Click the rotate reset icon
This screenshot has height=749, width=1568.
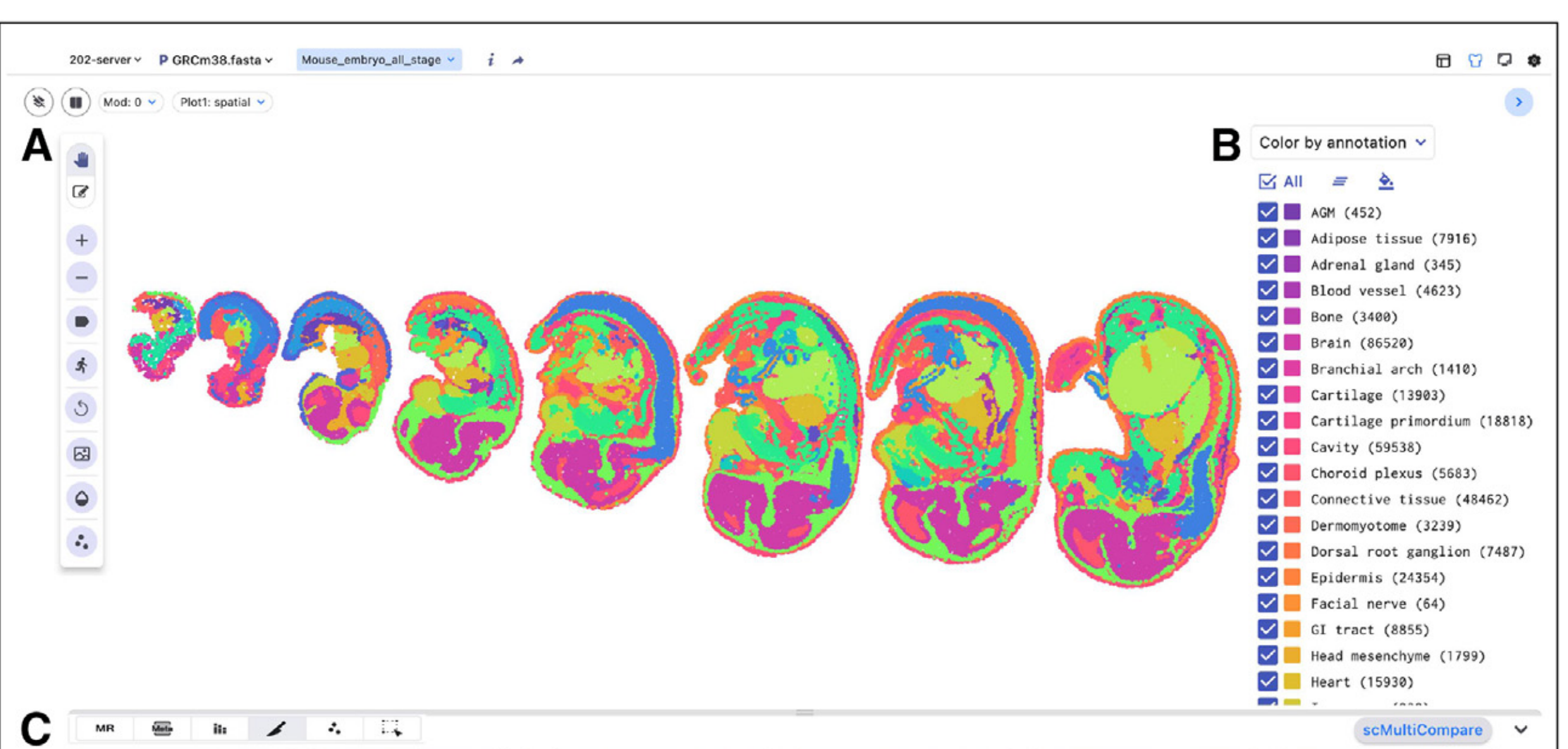click(x=82, y=408)
